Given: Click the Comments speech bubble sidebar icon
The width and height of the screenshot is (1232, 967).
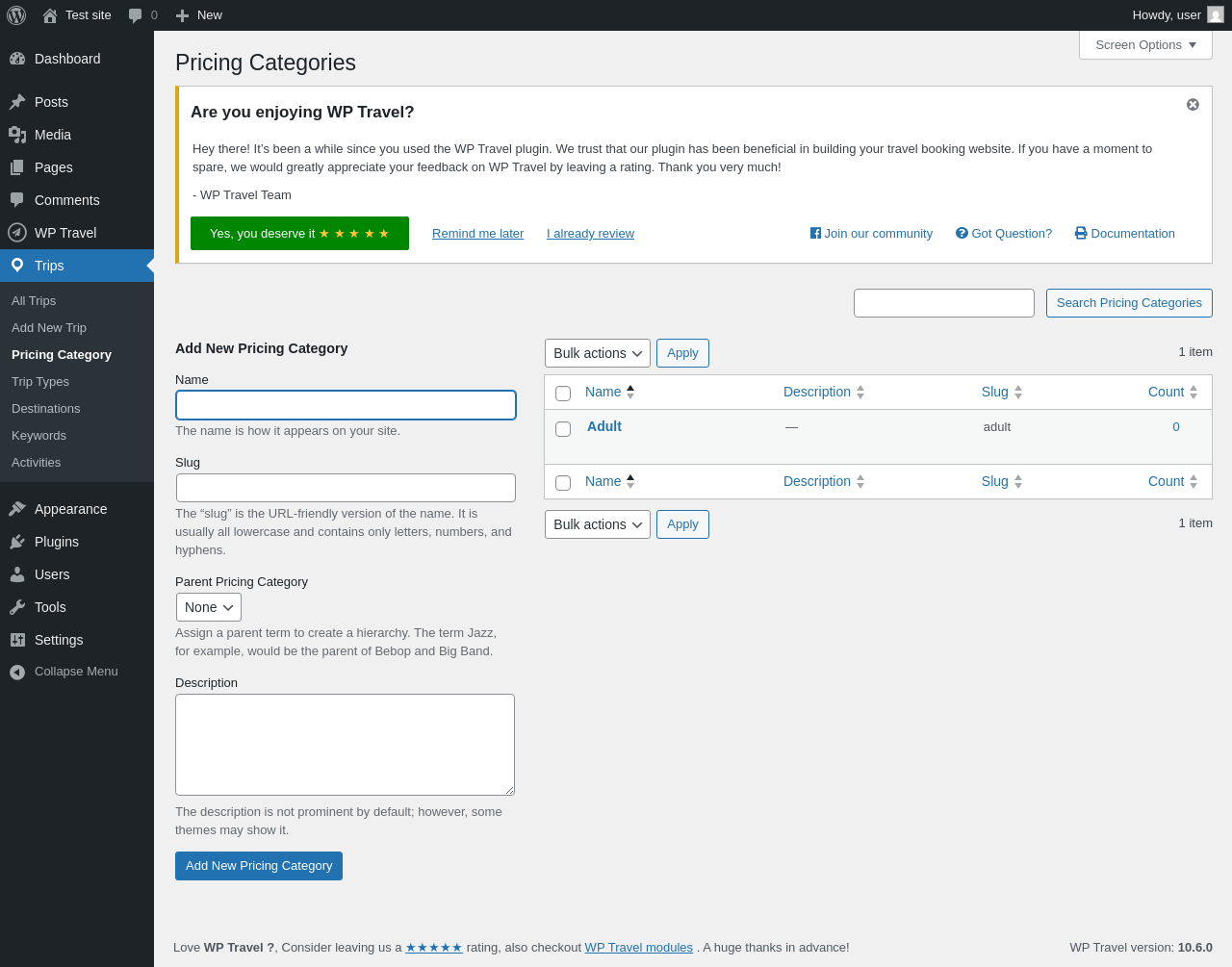Looking at the screenshot, I should (17, 200).
